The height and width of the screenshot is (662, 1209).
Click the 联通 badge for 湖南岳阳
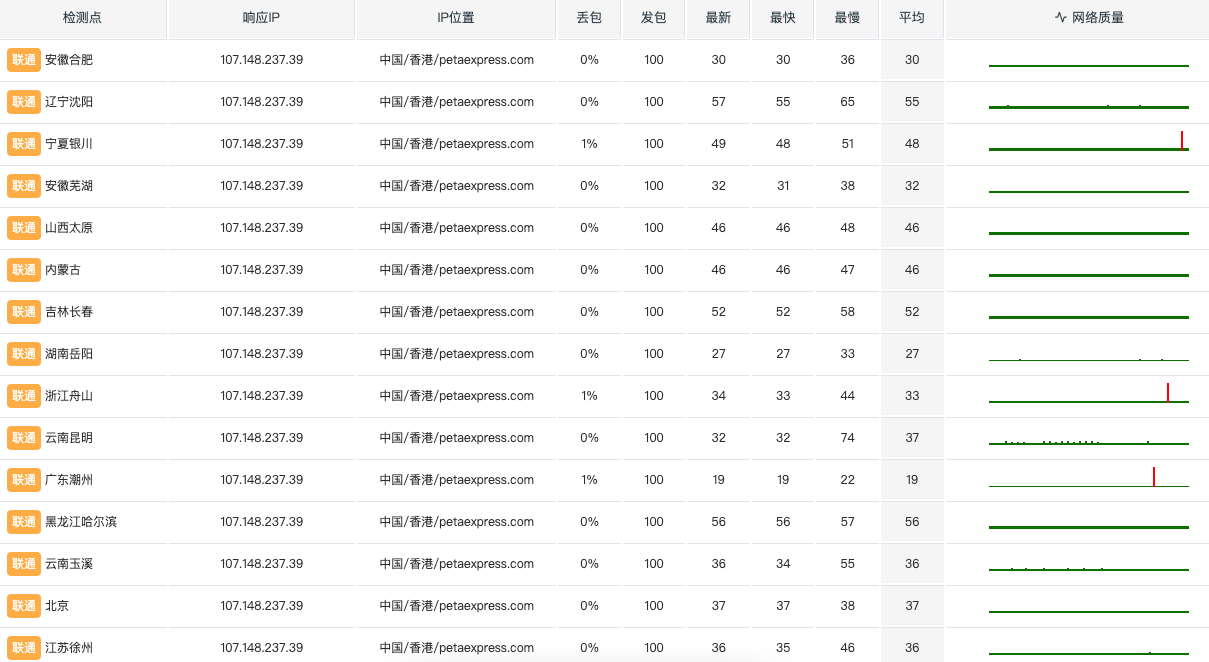tap(24, 354)
